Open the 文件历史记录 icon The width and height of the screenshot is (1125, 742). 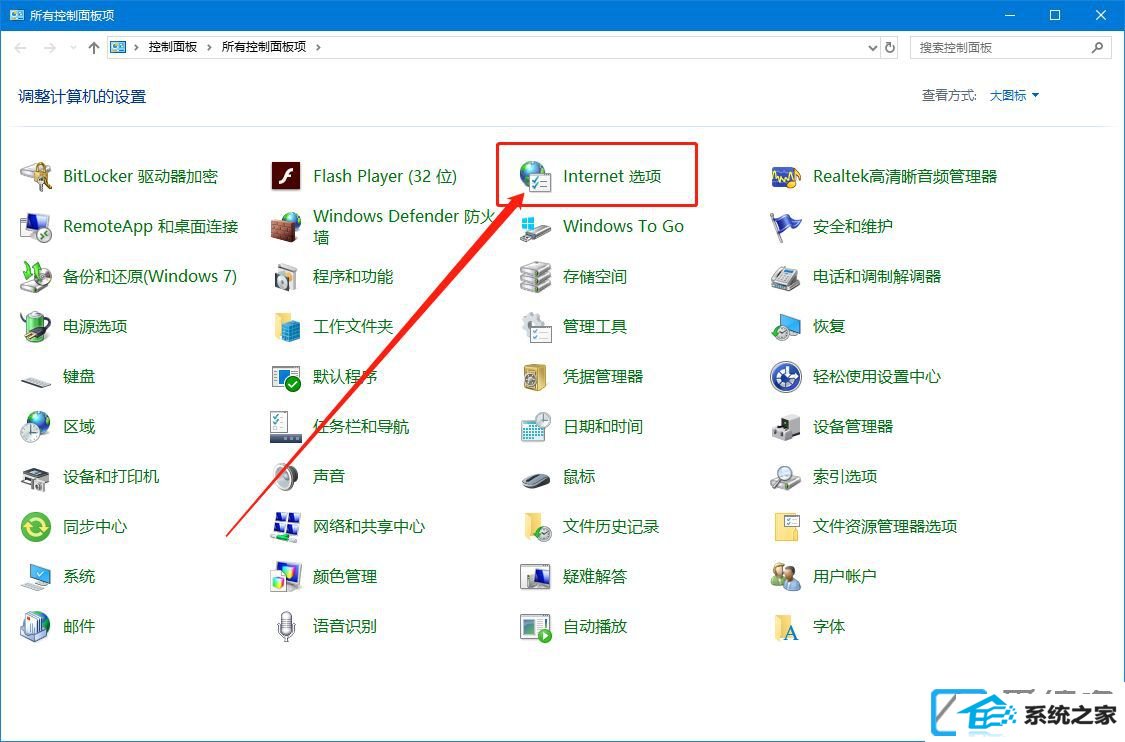click(536, 527)
